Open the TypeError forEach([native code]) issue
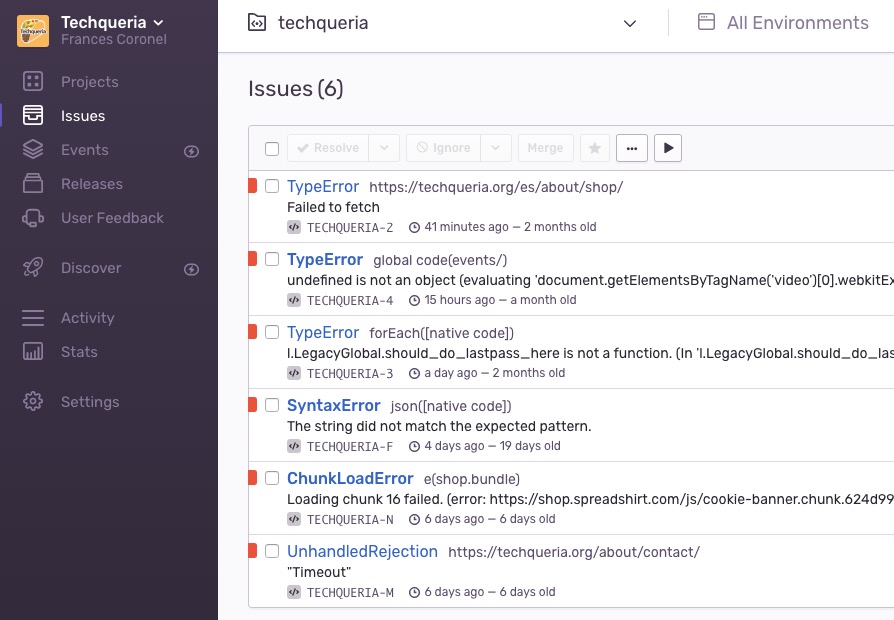The height and width of the screenshot is (620, 894). 323,332
